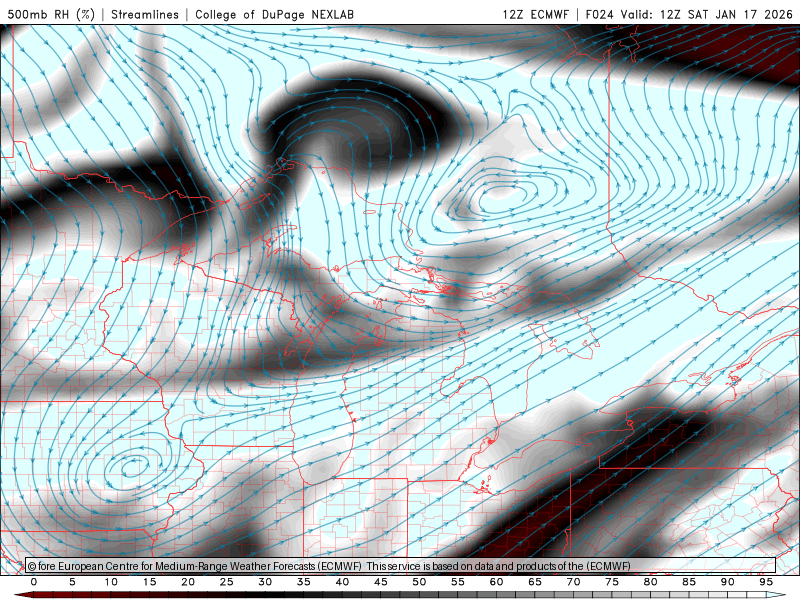Click the '35' label on RH scale

[x=304, y=582]
